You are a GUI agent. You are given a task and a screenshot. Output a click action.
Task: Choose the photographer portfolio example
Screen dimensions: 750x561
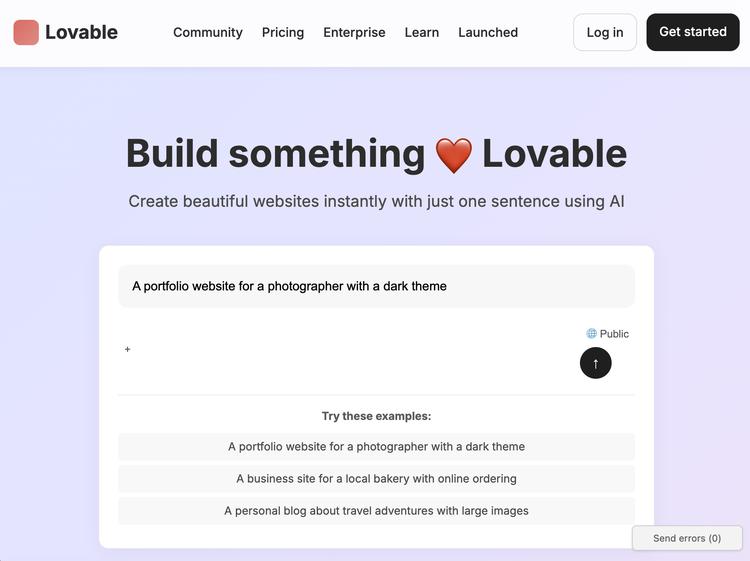[376, 447]
